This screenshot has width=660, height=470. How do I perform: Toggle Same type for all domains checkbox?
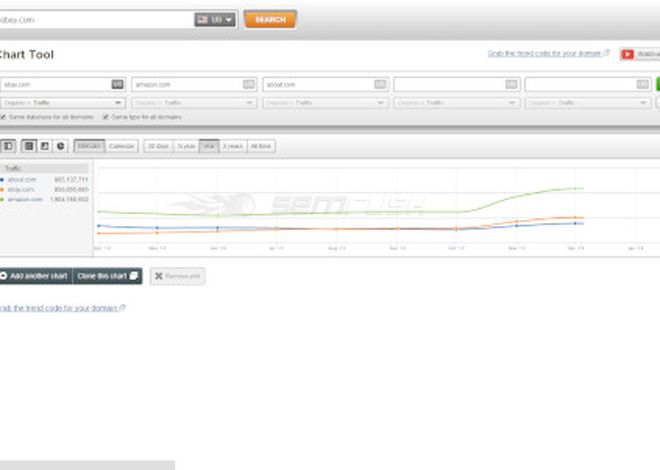[x=106, y=117]
